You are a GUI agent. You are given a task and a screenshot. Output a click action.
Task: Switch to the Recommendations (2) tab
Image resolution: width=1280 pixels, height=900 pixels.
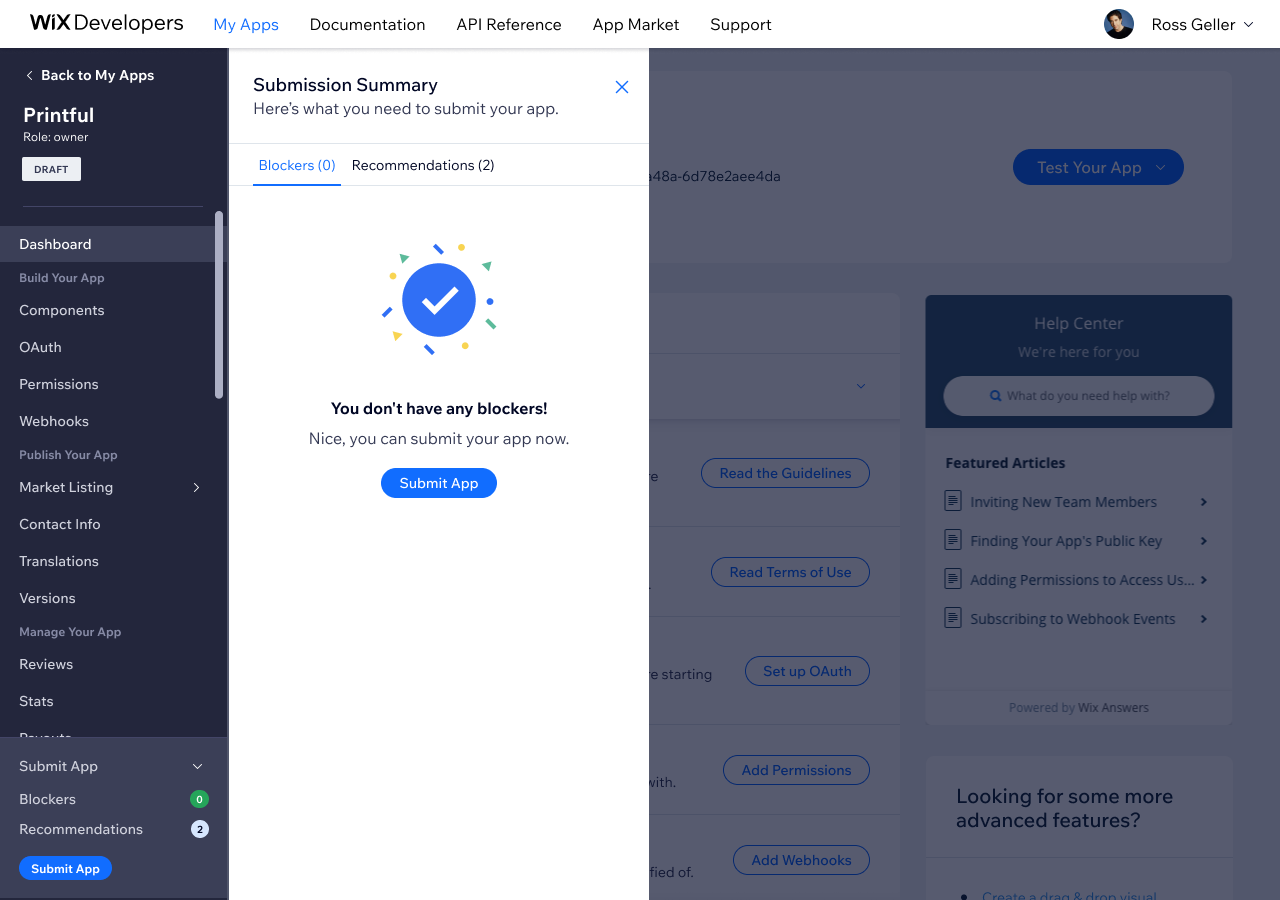point(423,165)
